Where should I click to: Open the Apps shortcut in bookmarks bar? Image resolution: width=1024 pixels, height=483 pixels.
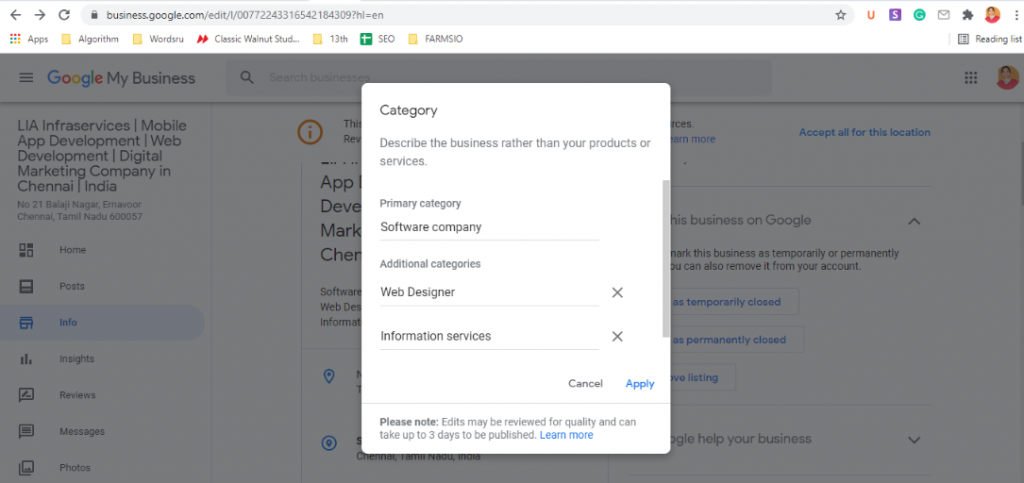pyautogui.click(x=29, y=39)
